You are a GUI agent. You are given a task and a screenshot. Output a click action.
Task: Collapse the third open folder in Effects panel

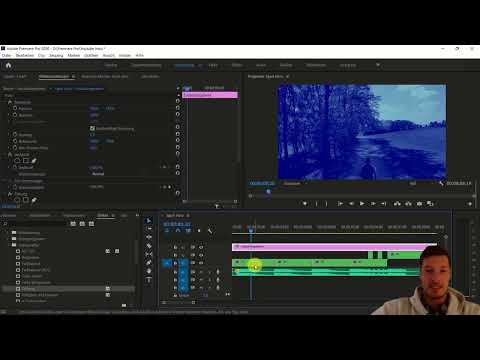click(x=9, y=245)
